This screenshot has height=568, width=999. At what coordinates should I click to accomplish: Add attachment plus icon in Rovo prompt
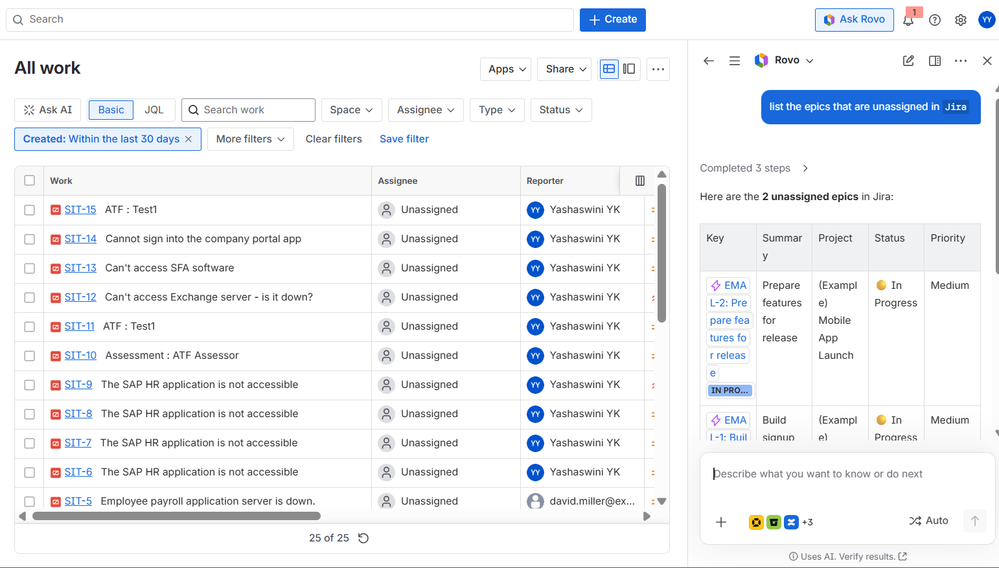(x=721, y=522)
